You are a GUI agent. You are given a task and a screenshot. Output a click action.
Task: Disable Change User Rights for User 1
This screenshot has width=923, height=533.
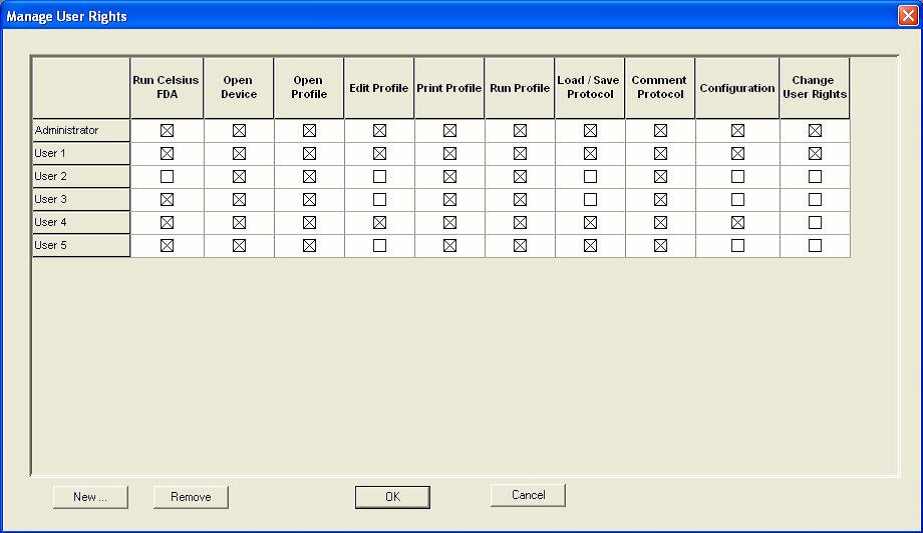click(814, 153)
